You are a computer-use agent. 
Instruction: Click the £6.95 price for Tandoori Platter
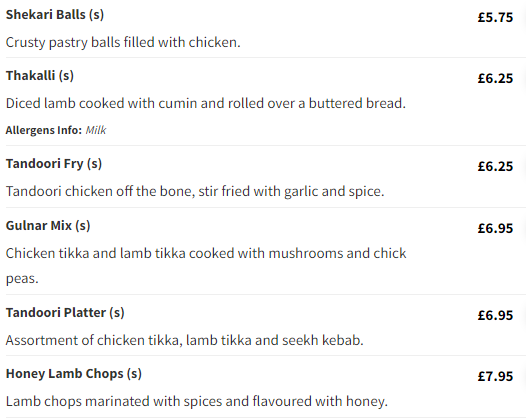pyautogui.click(x=495, y=315)
